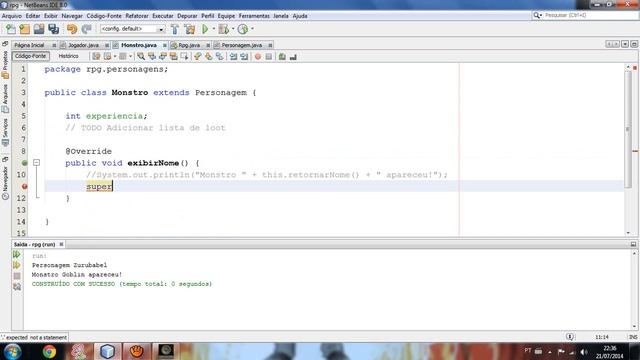Screen dimensions: 640x360
Task: Switch to the Personagem.java tab
Action: [x=242, y=45]
